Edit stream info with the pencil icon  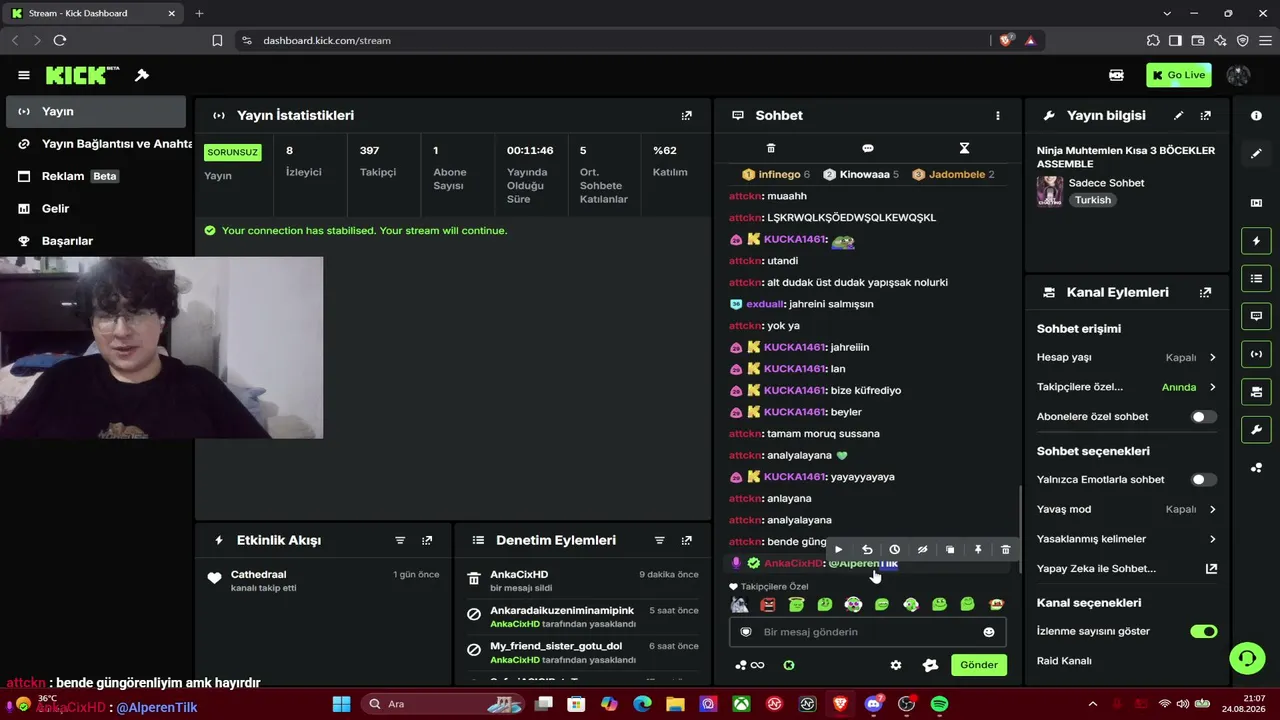click(x=1179, y=116)
